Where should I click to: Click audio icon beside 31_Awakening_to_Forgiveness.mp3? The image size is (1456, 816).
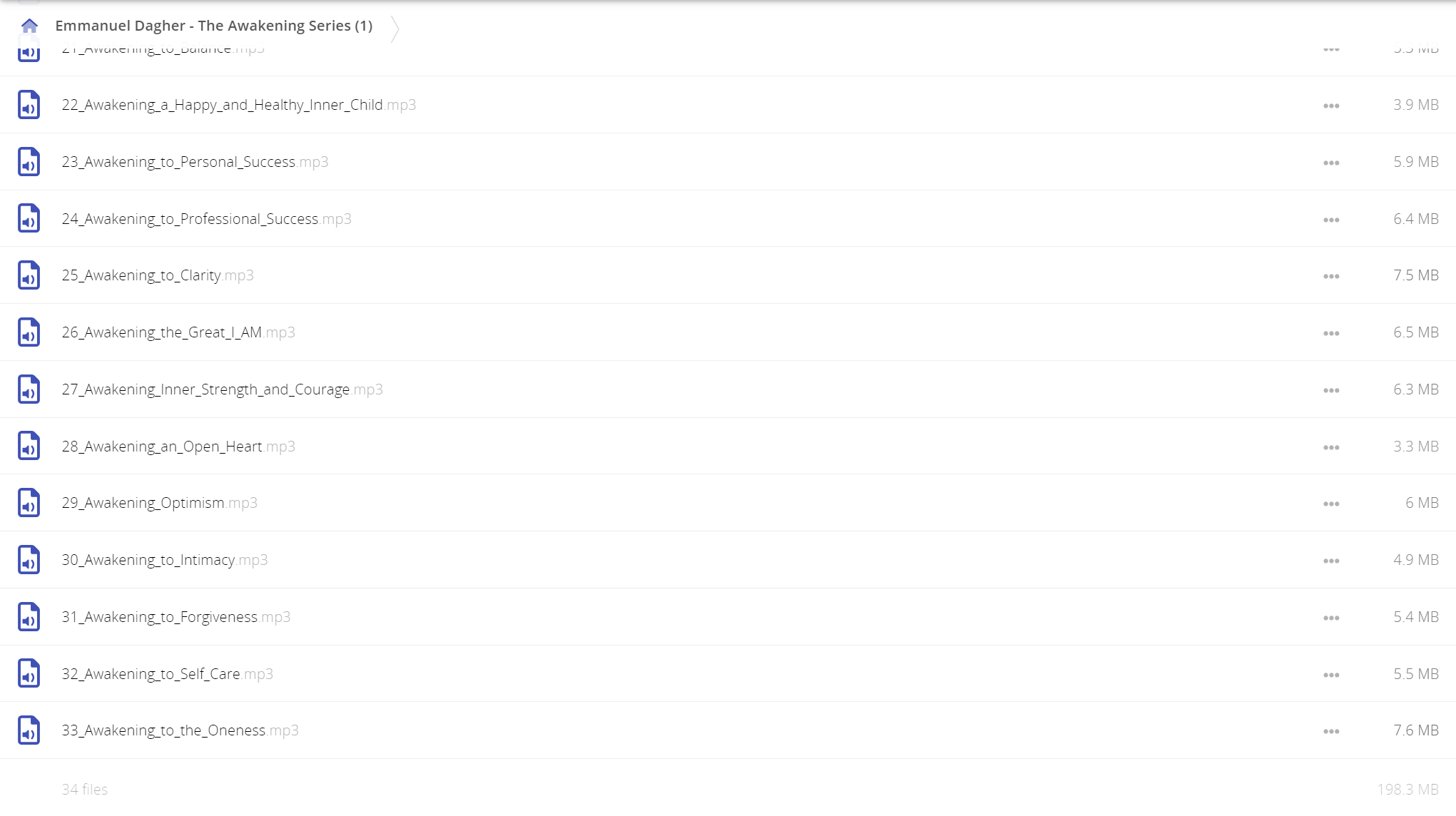29,617
